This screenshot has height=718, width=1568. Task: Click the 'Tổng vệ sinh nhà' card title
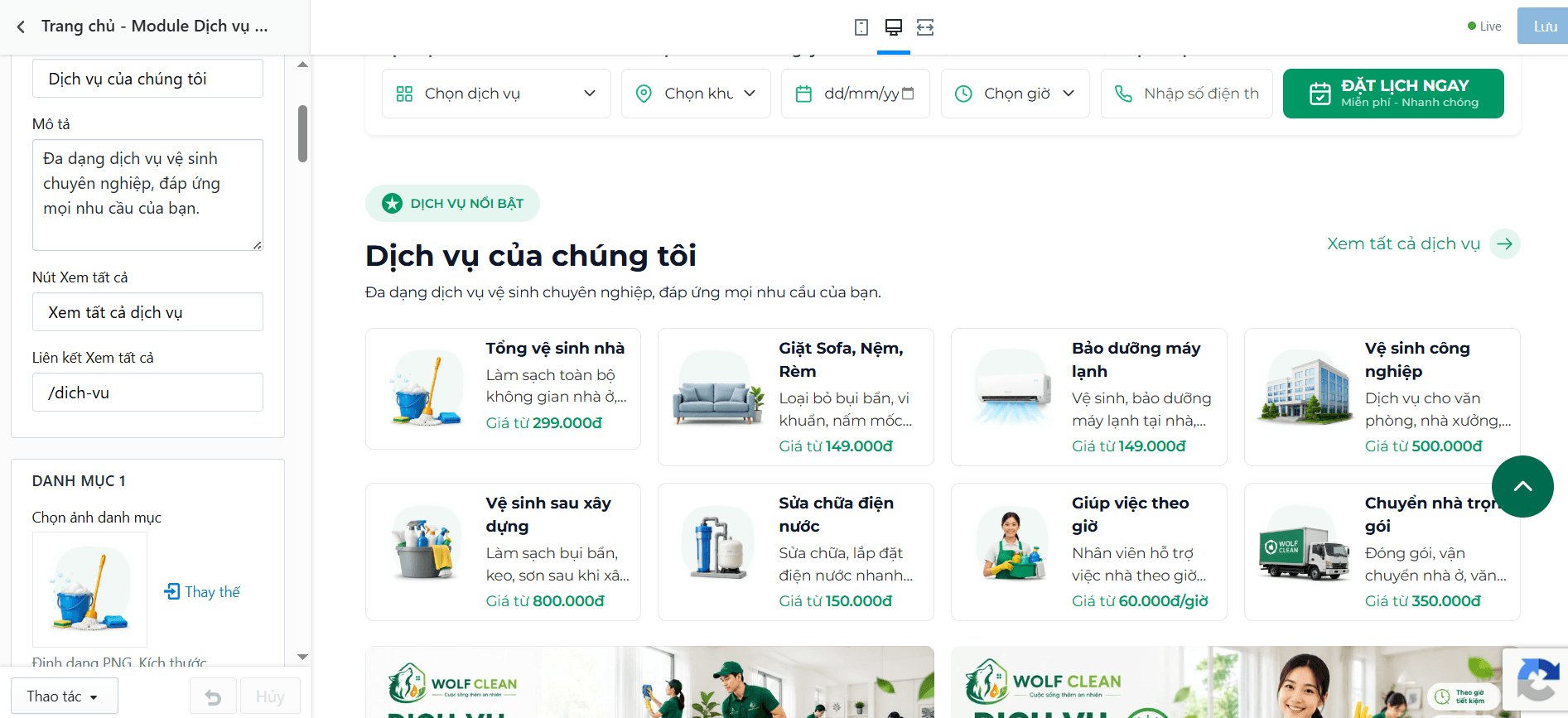[x=555, y=348]
